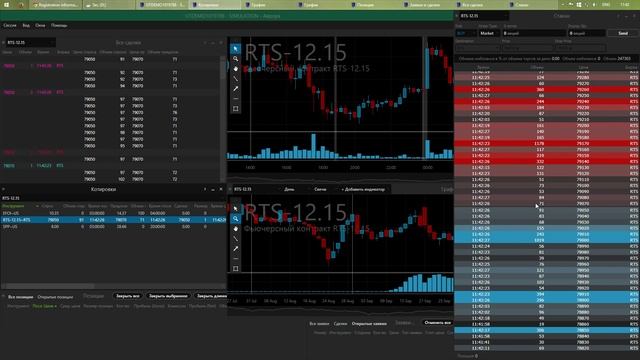The height and width of the screenshot is (360, 640).
Task: Select the highlighted RTS-12.15-RTS row in Котировки
Action: point(113,220)
